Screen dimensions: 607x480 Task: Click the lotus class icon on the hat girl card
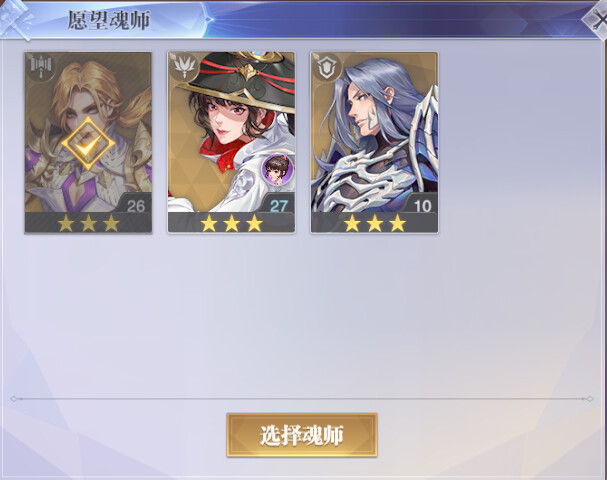185,66
